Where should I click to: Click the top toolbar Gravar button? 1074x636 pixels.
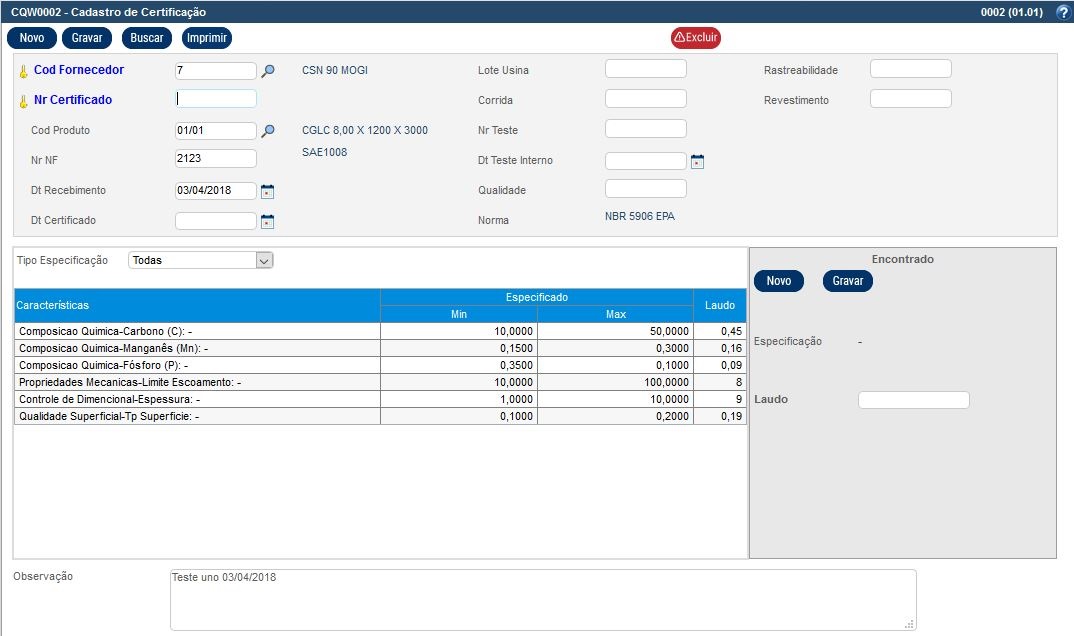[x=87, y=38]
